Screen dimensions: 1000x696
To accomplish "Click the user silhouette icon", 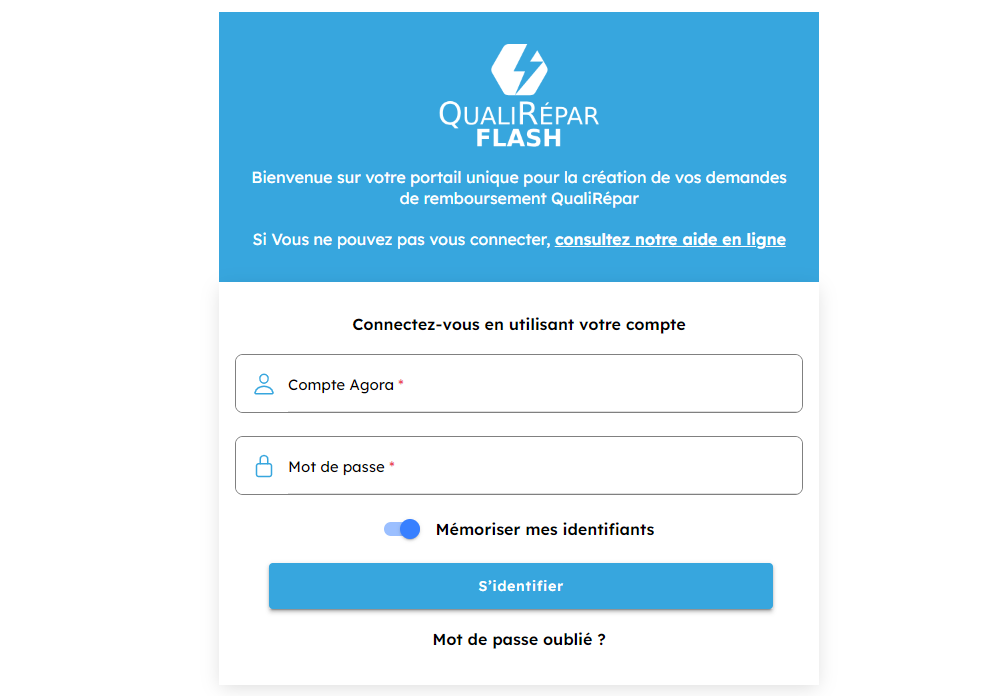I will tap(264, 384).
